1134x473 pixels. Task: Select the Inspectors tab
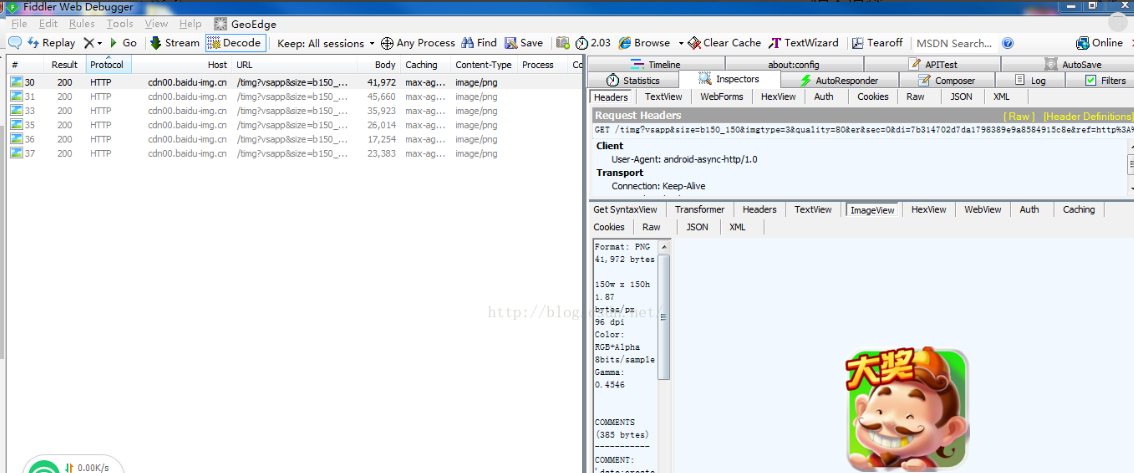(729, 79)
